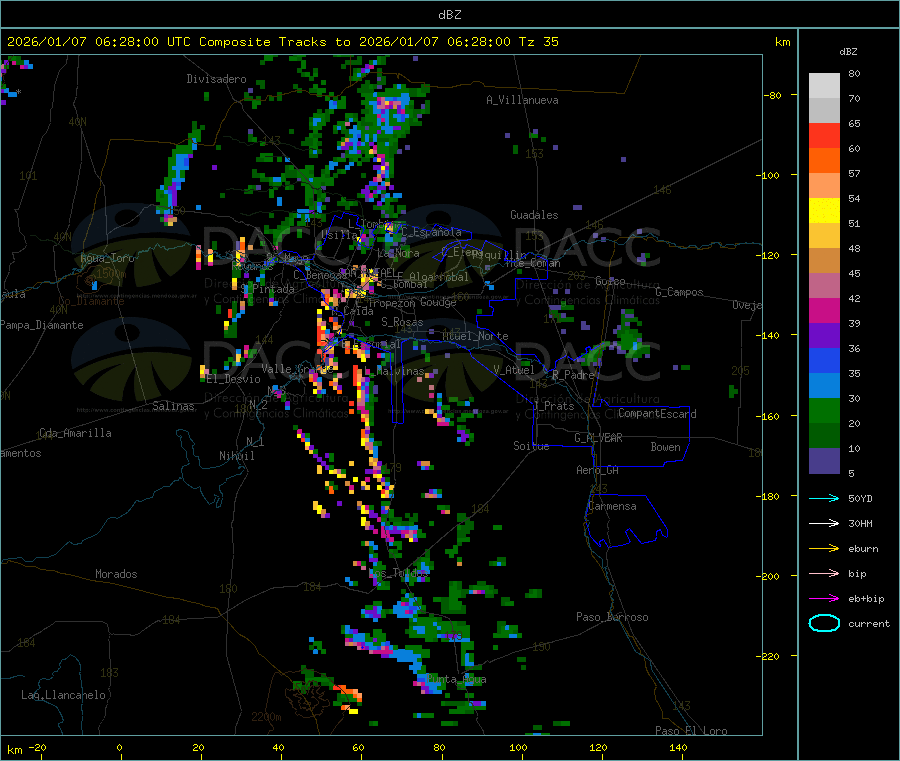Click the 'Lag.Llancanelo' map label
The width and height of the screenshot is (900, 761).
click(63, 695)
